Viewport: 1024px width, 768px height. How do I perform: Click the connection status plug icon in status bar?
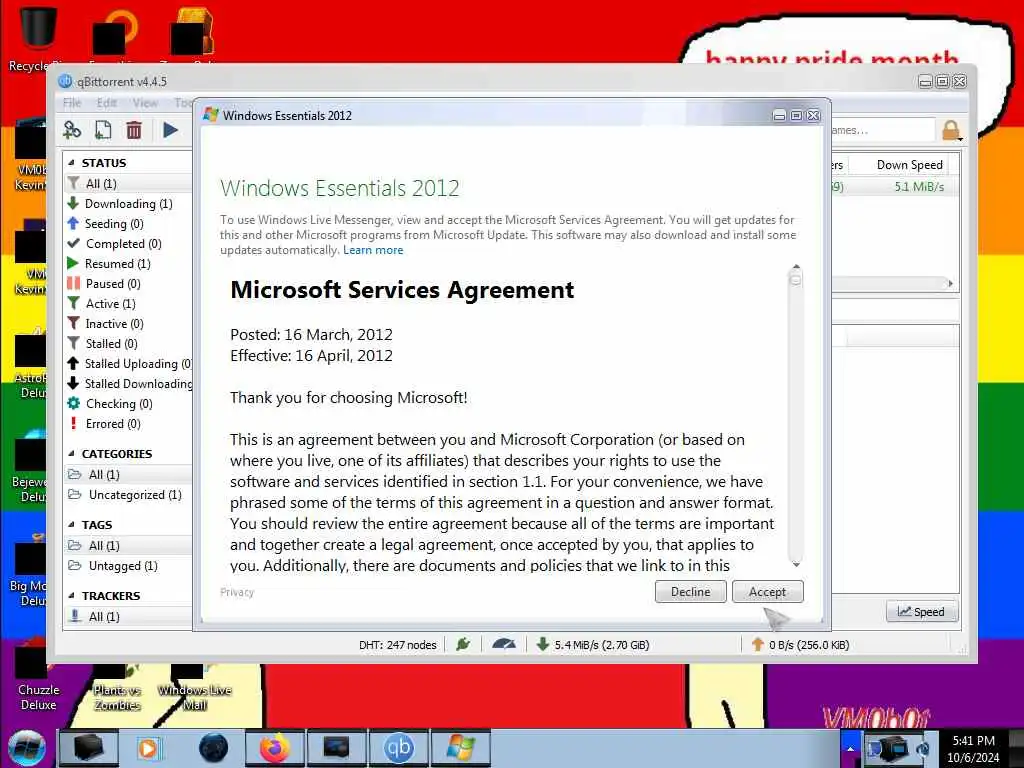(463, 645)
